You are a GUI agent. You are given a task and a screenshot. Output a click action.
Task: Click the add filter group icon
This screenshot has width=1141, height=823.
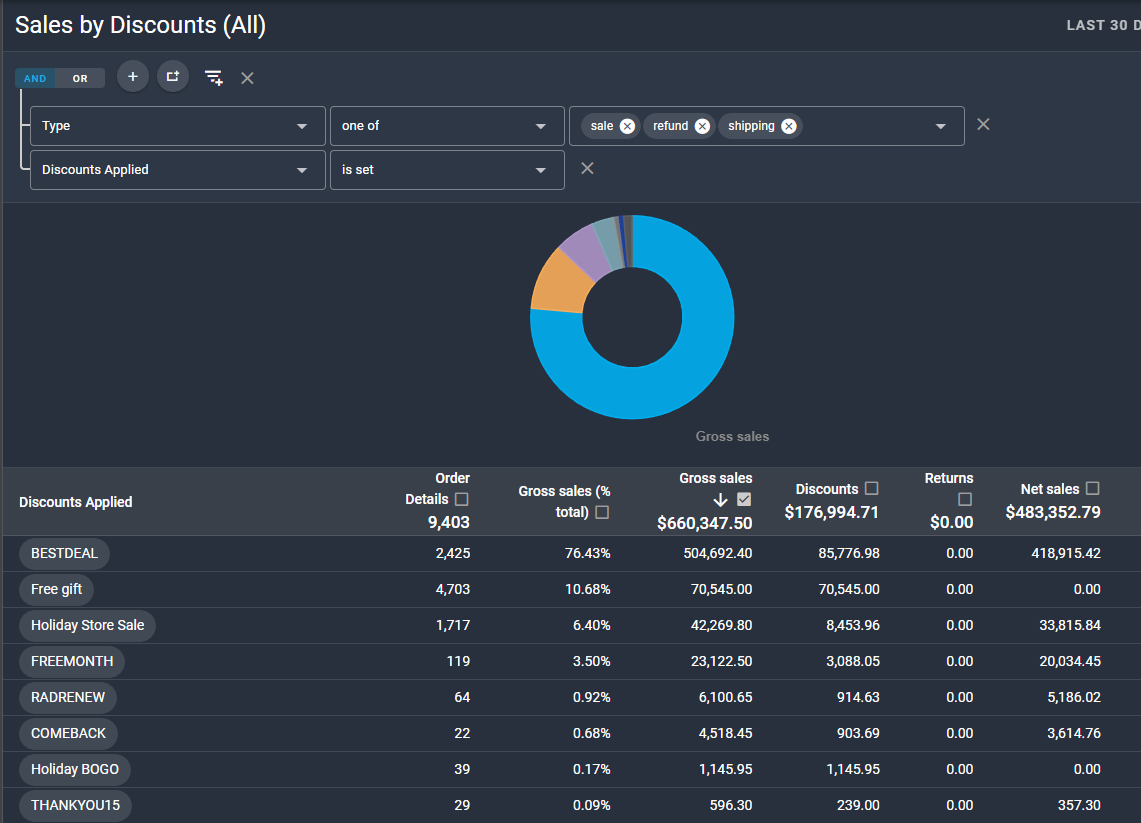(173, 76)
